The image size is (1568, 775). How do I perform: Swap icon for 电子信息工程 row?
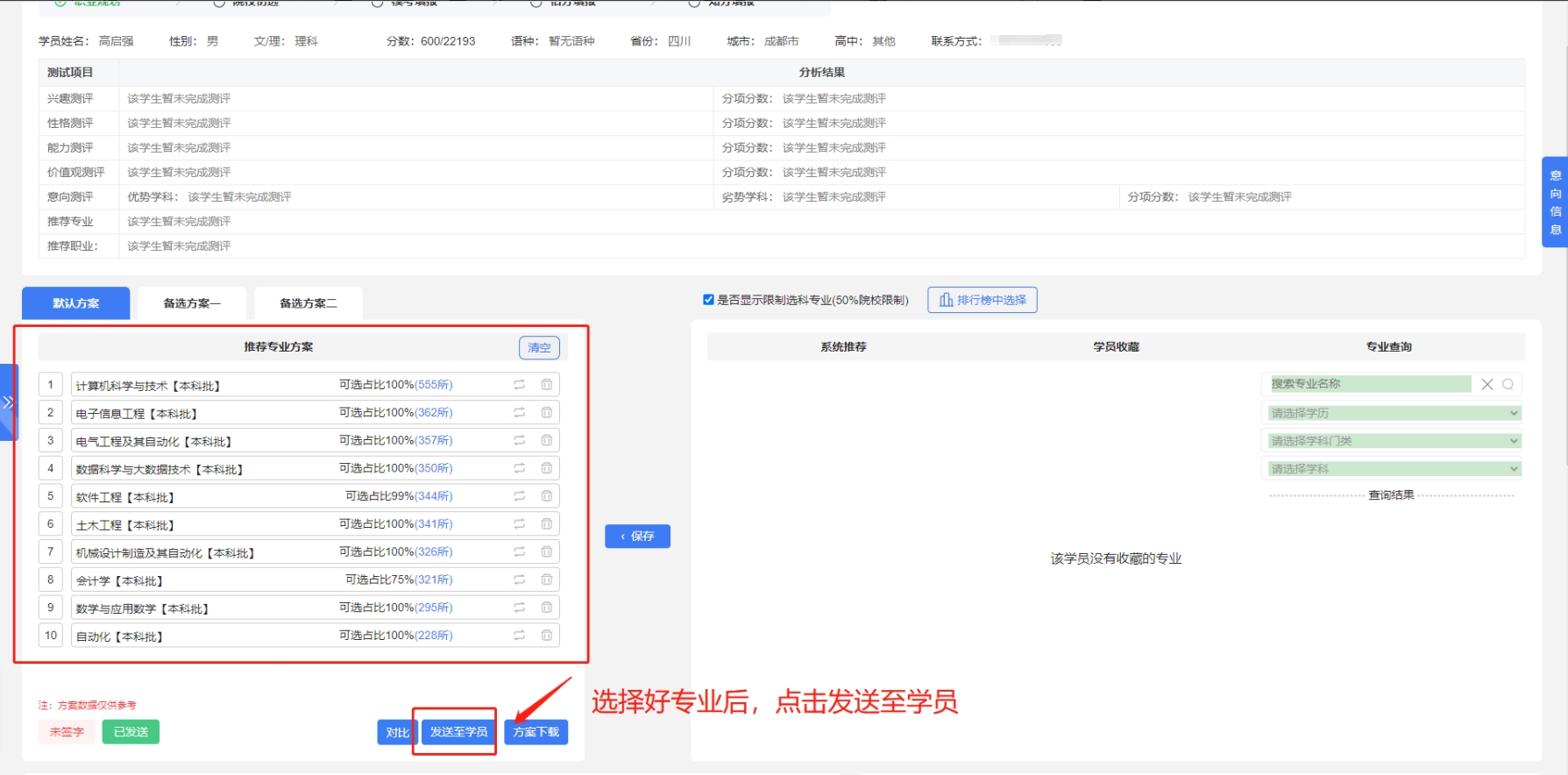pos(519,412)
